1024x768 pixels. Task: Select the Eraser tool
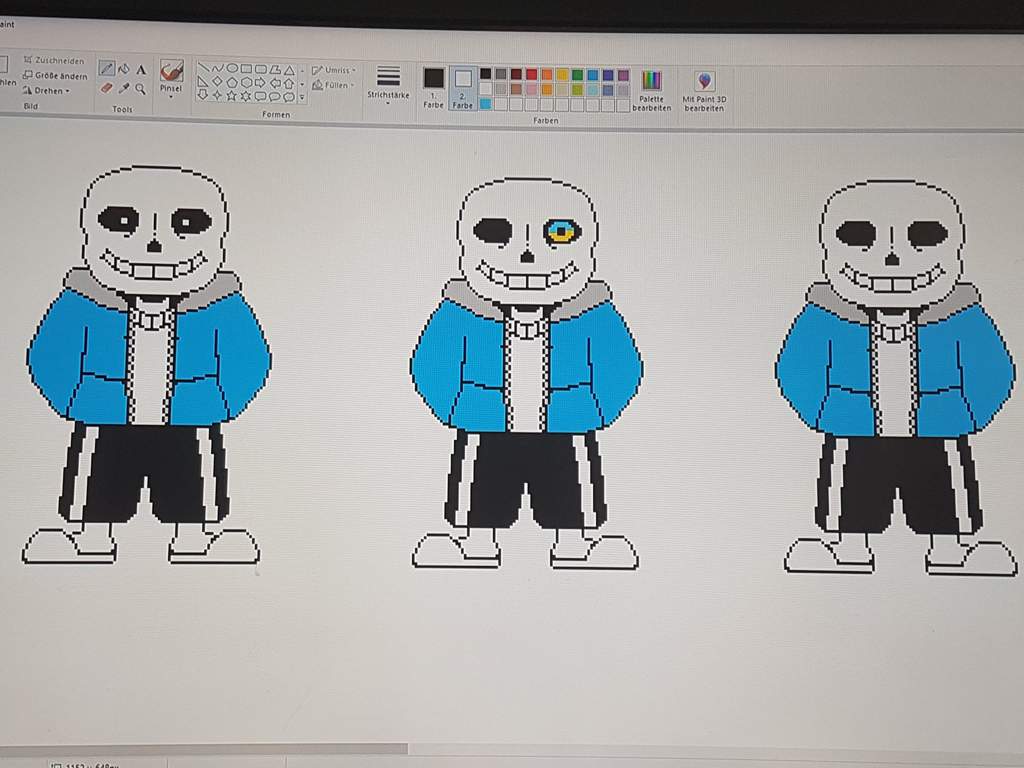(x=106, y=88)
